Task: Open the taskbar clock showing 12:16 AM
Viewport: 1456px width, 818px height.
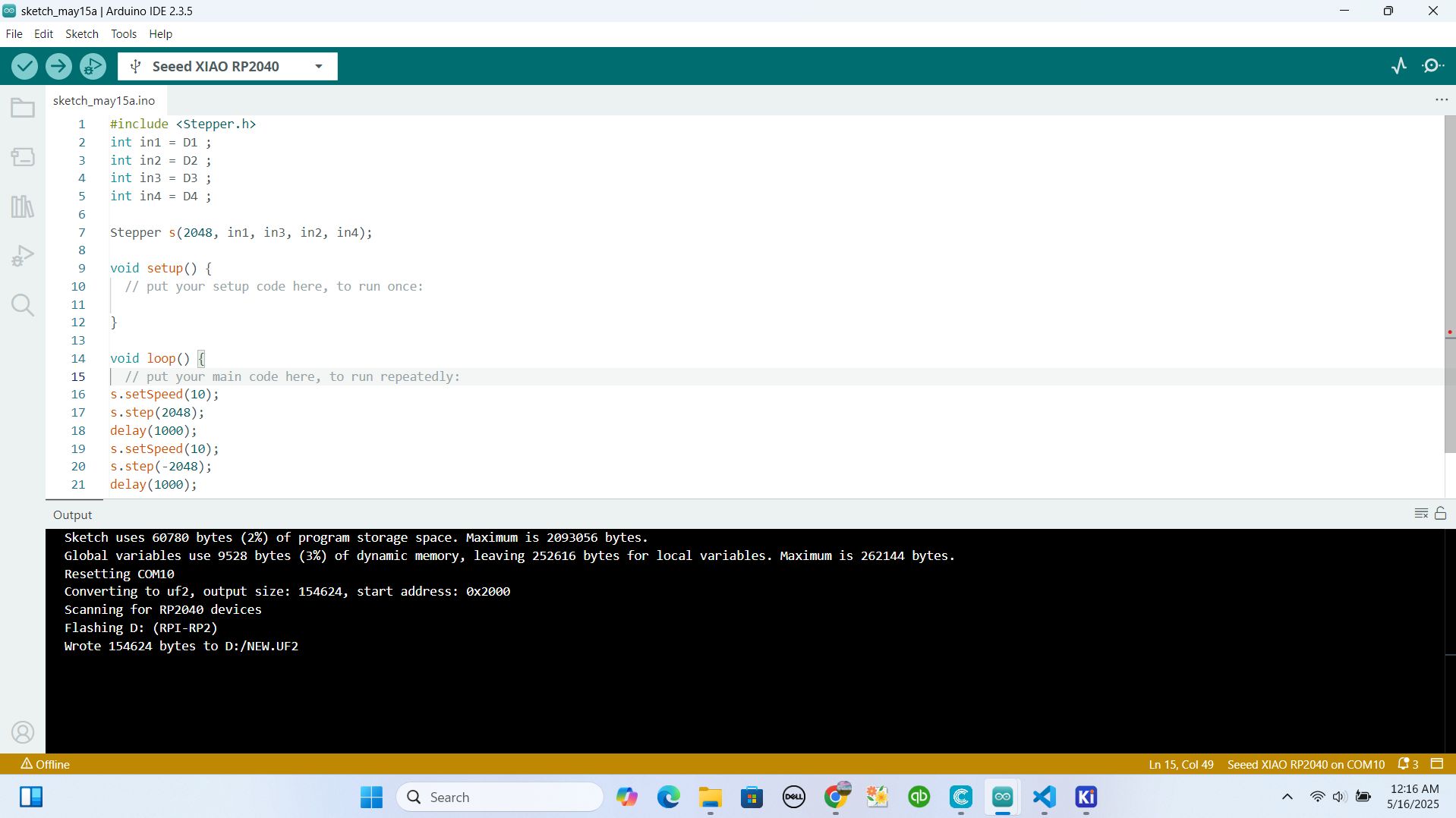Action: pyautogui.click(x=1413, y=797)
